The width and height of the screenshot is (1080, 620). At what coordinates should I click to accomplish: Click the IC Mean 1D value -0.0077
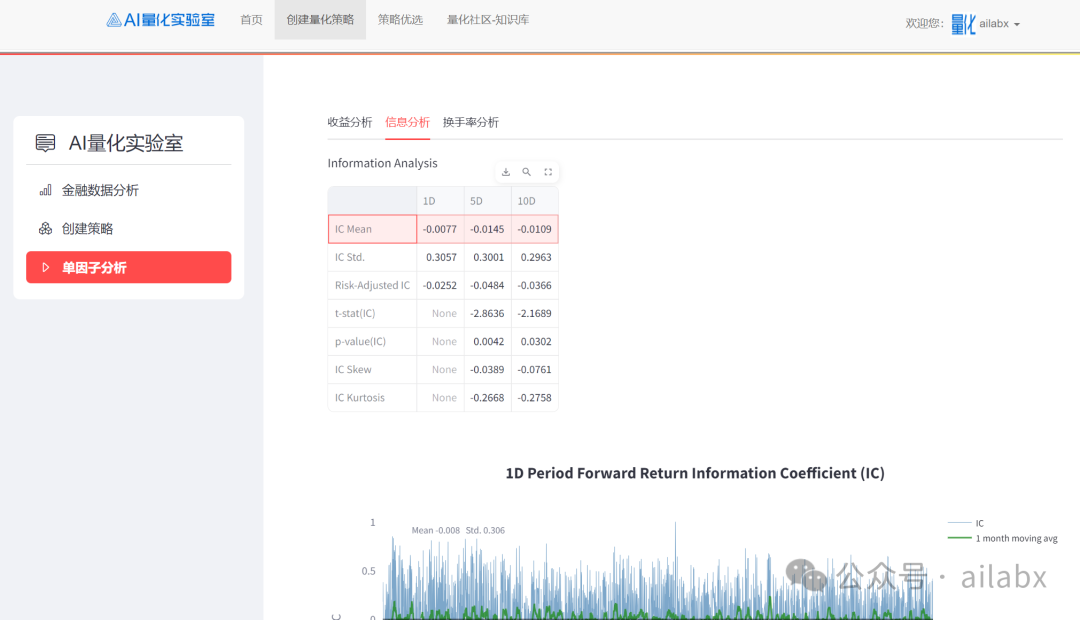tap(441, 229)
